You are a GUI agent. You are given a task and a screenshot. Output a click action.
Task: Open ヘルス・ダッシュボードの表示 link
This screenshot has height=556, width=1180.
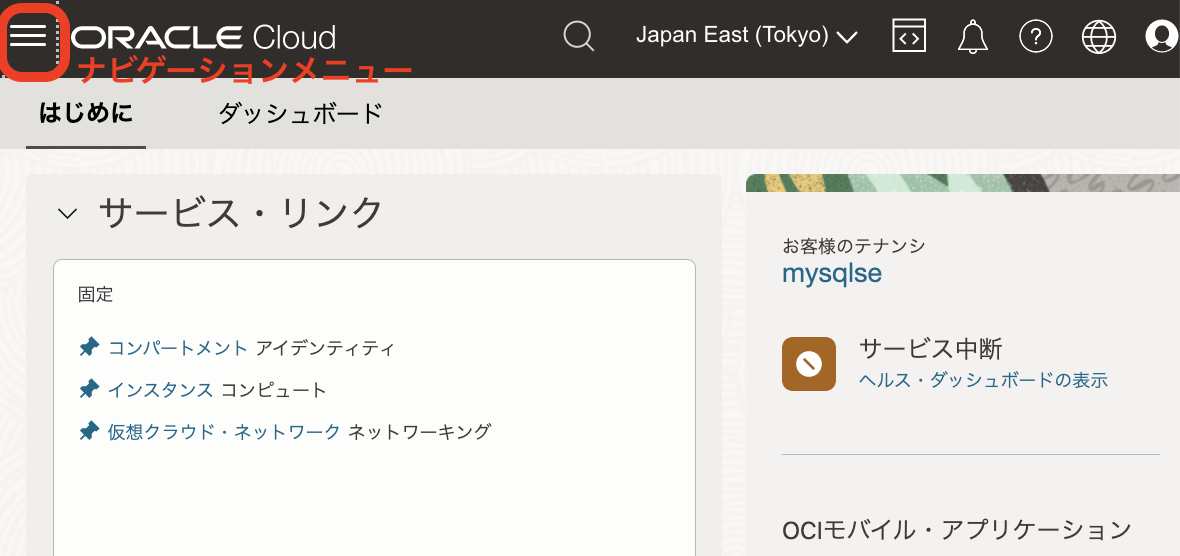click(x=983, y=380)
